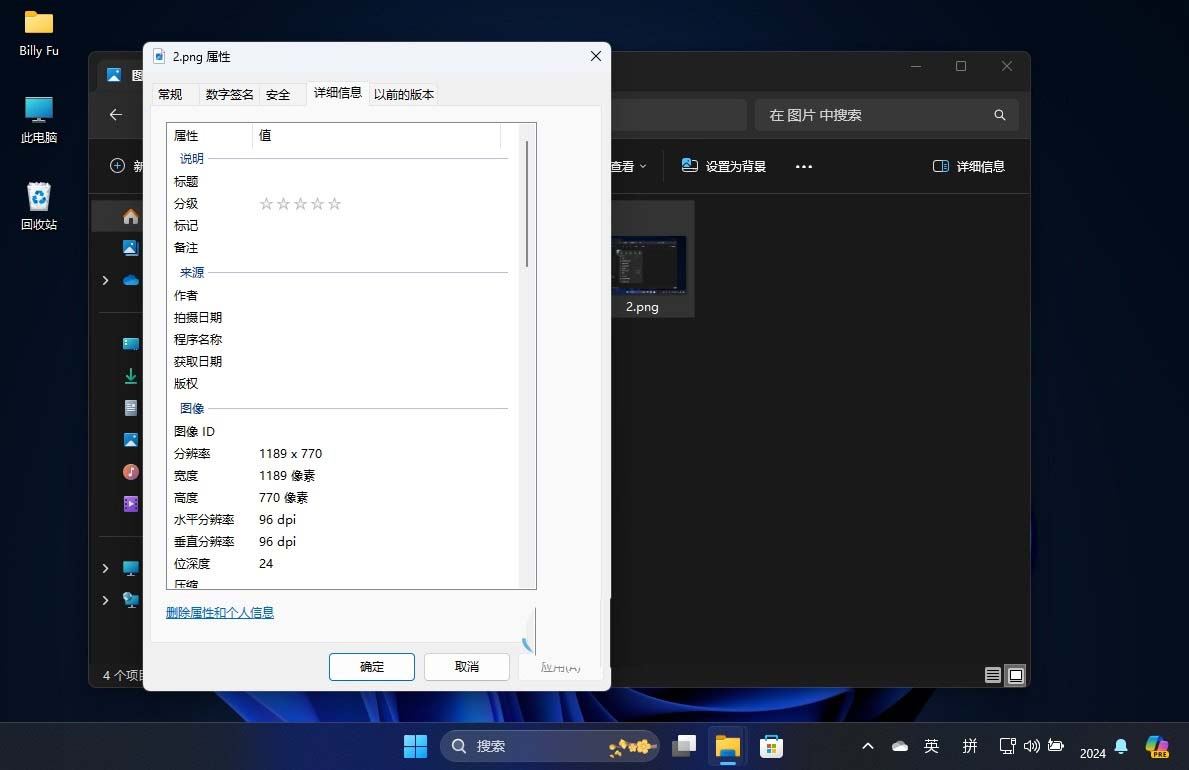Open 删除属性和个人信息 link
Screen dimensions: 1189x770
tap(219, 612)
